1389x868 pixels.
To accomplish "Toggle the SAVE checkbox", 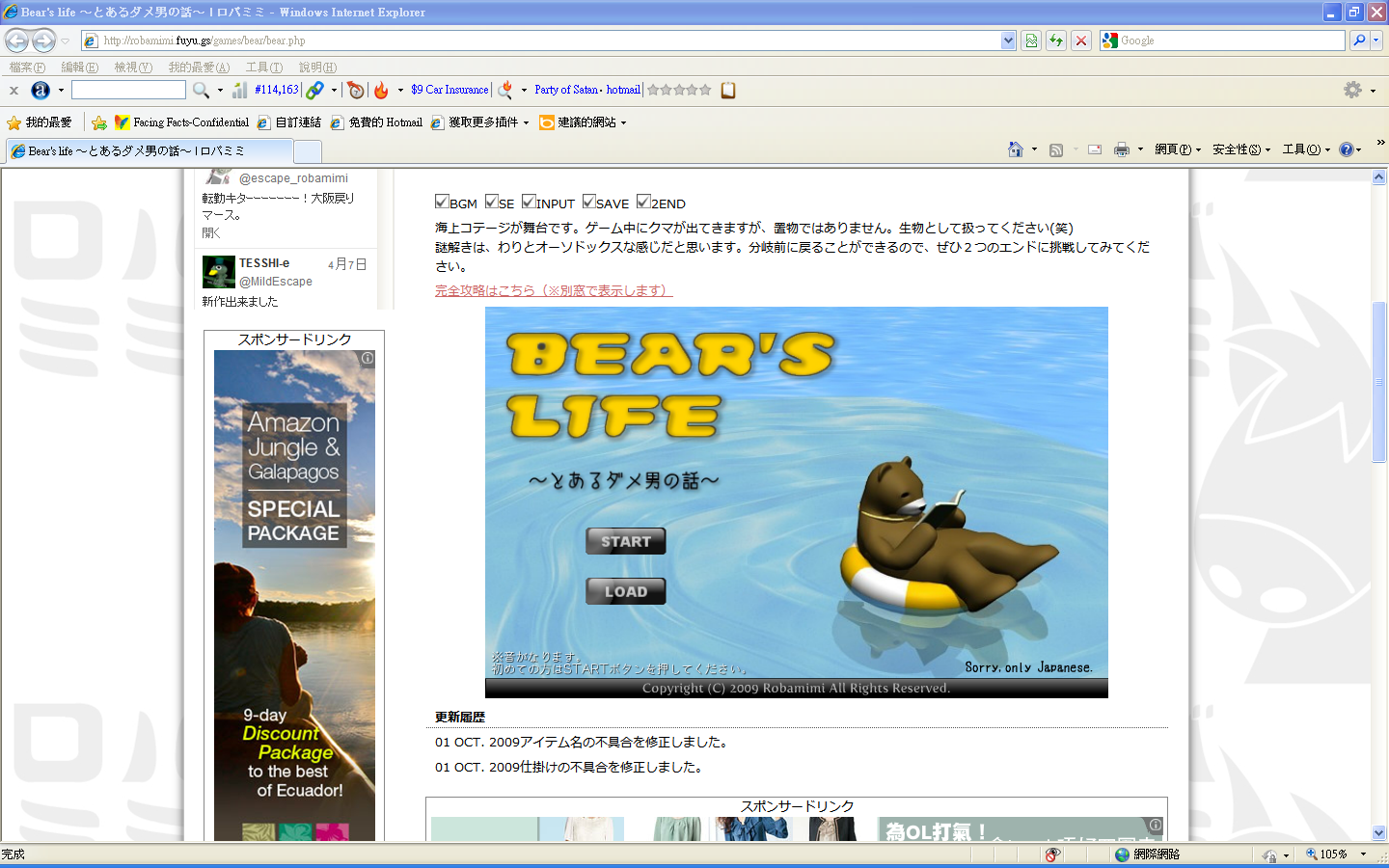I will pos(588,202).
